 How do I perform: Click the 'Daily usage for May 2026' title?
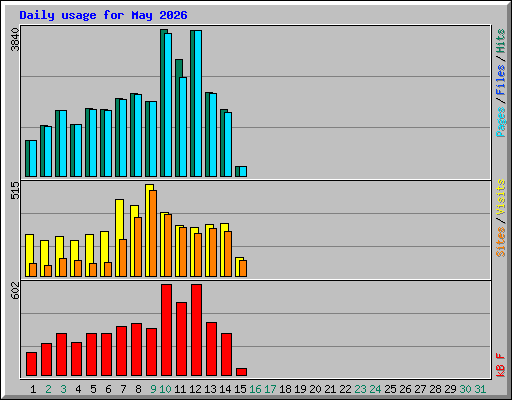click(103, 15)
